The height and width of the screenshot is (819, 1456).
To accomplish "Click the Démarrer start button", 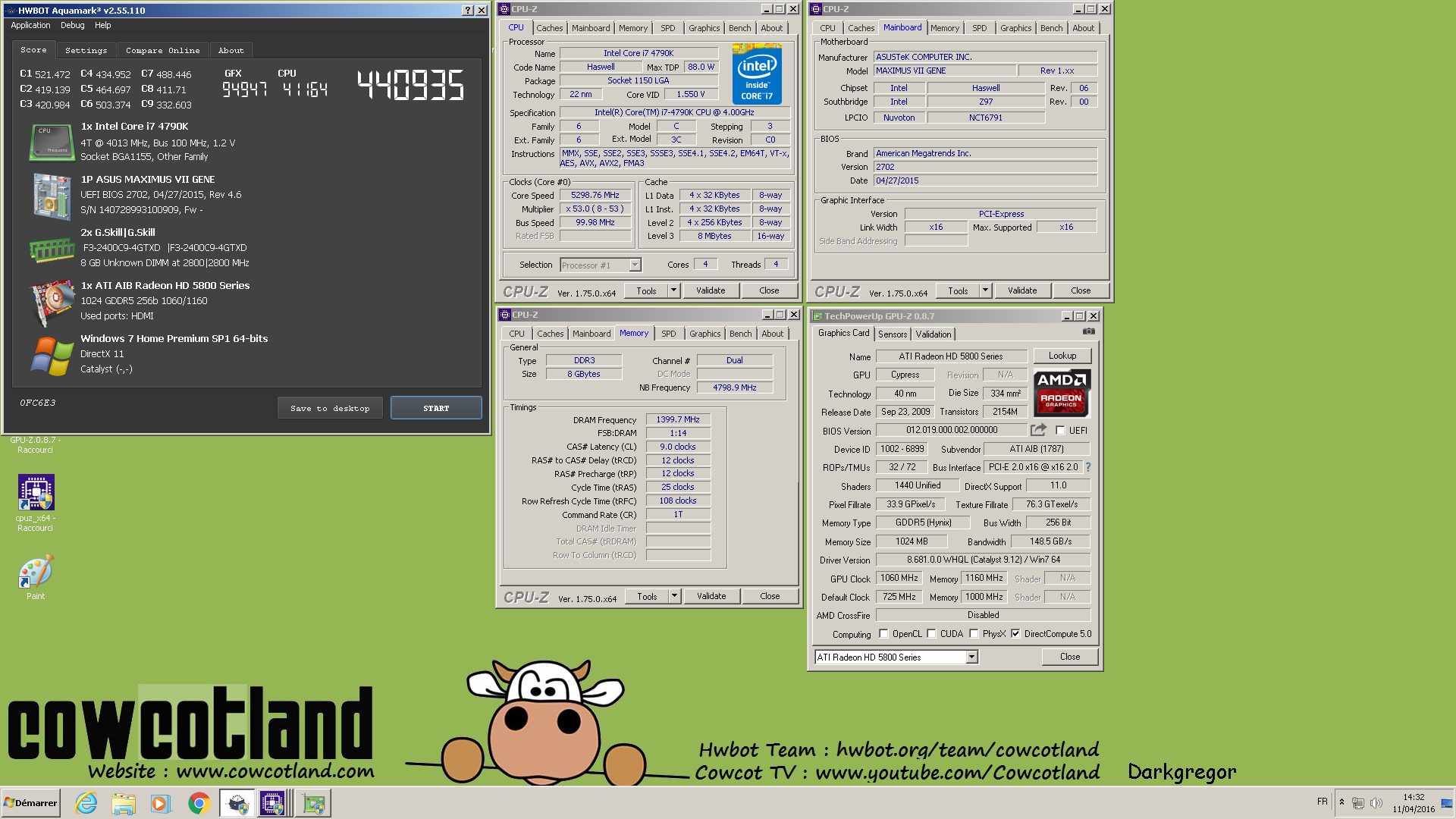I will pos(30,803).
